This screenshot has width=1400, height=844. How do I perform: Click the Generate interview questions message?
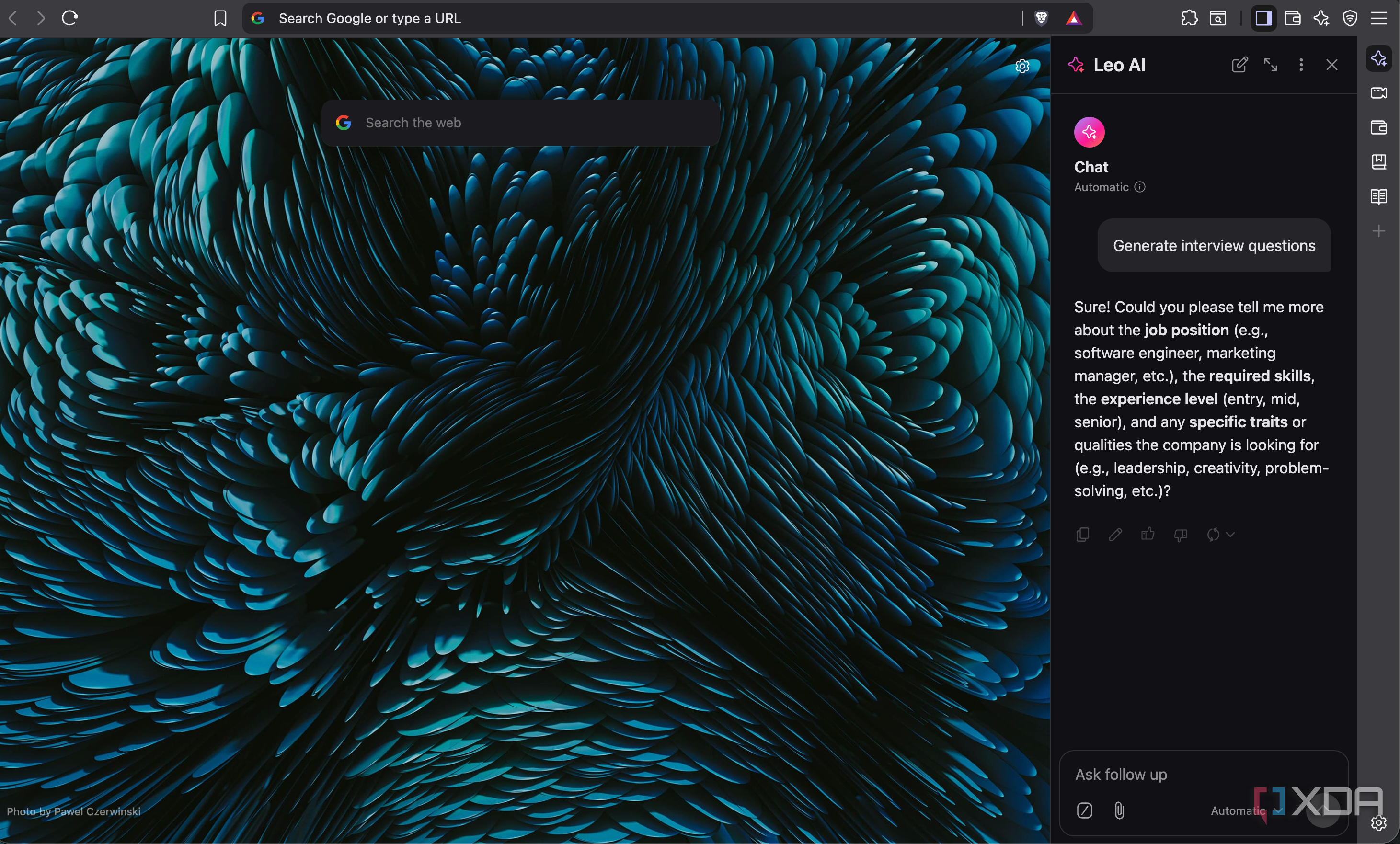[1214, 245]
